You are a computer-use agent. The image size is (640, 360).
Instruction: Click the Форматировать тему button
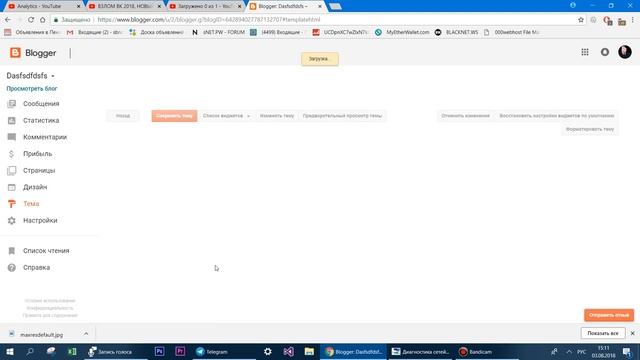(x=590, y=129)
